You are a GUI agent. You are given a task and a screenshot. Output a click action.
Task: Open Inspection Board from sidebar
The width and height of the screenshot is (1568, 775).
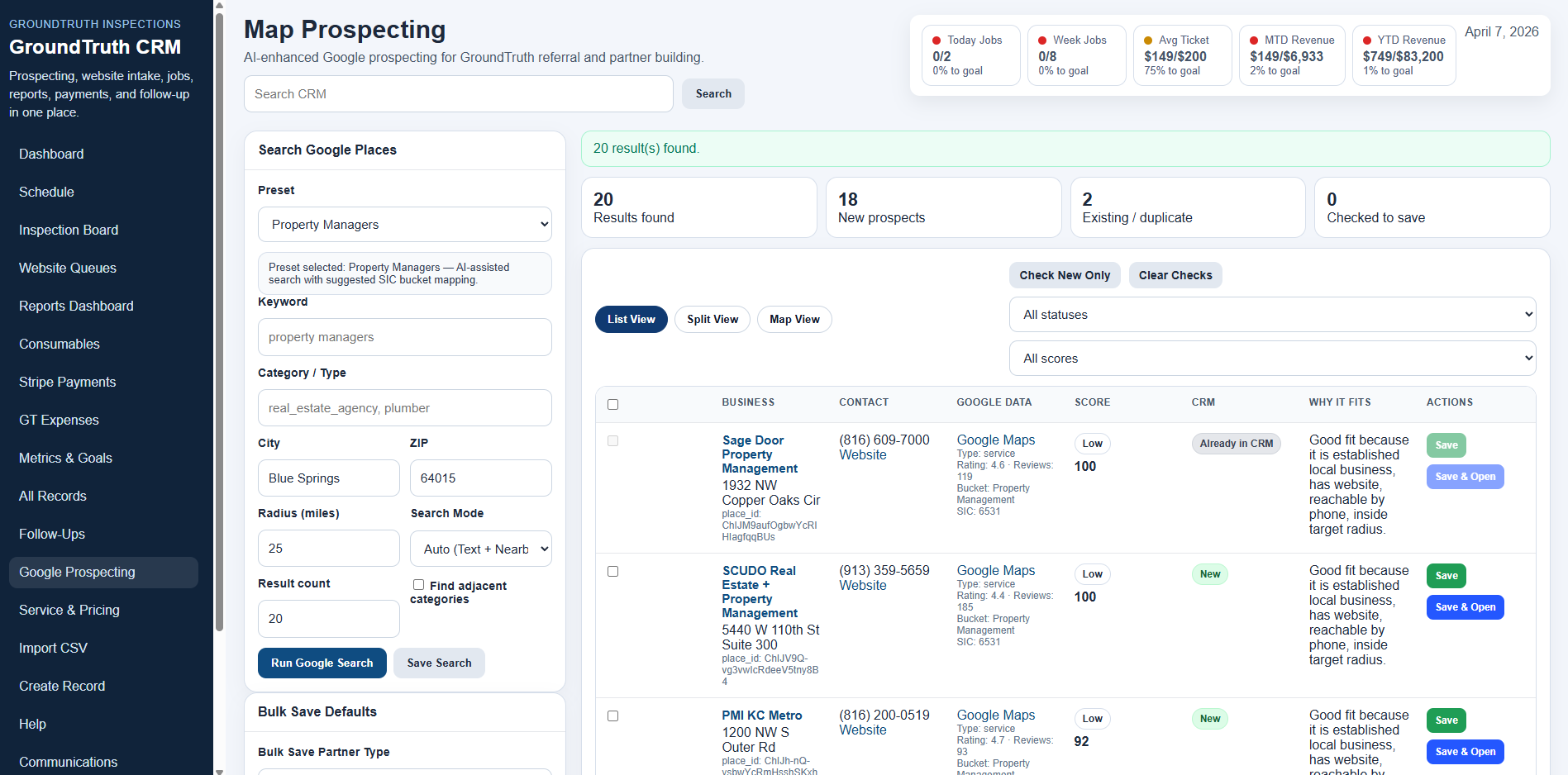point(103,231)
